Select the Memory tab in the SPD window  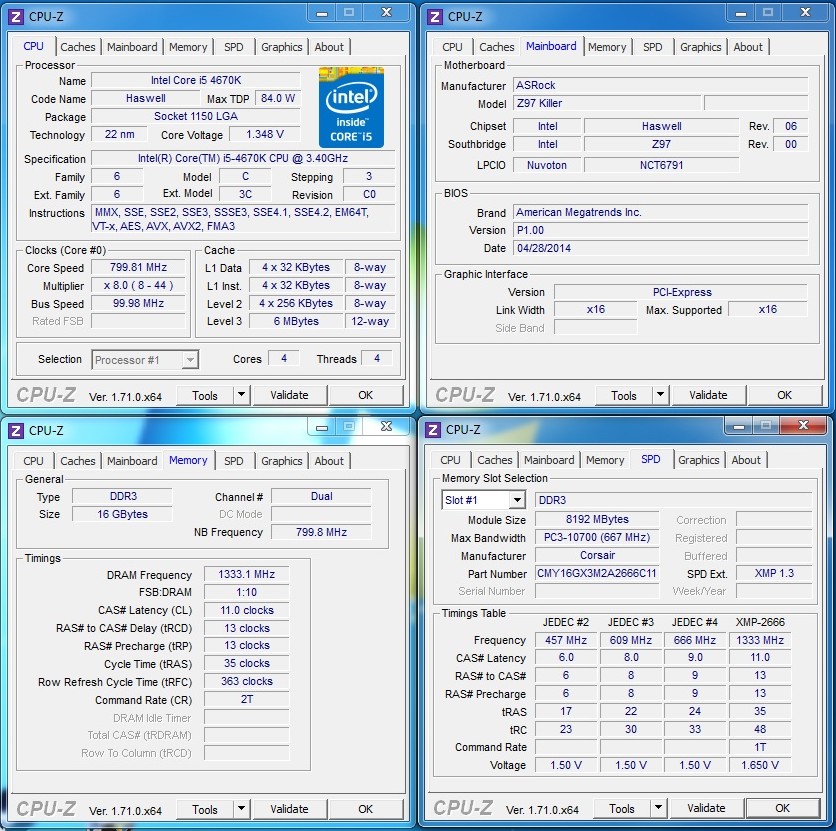point(605,459)
